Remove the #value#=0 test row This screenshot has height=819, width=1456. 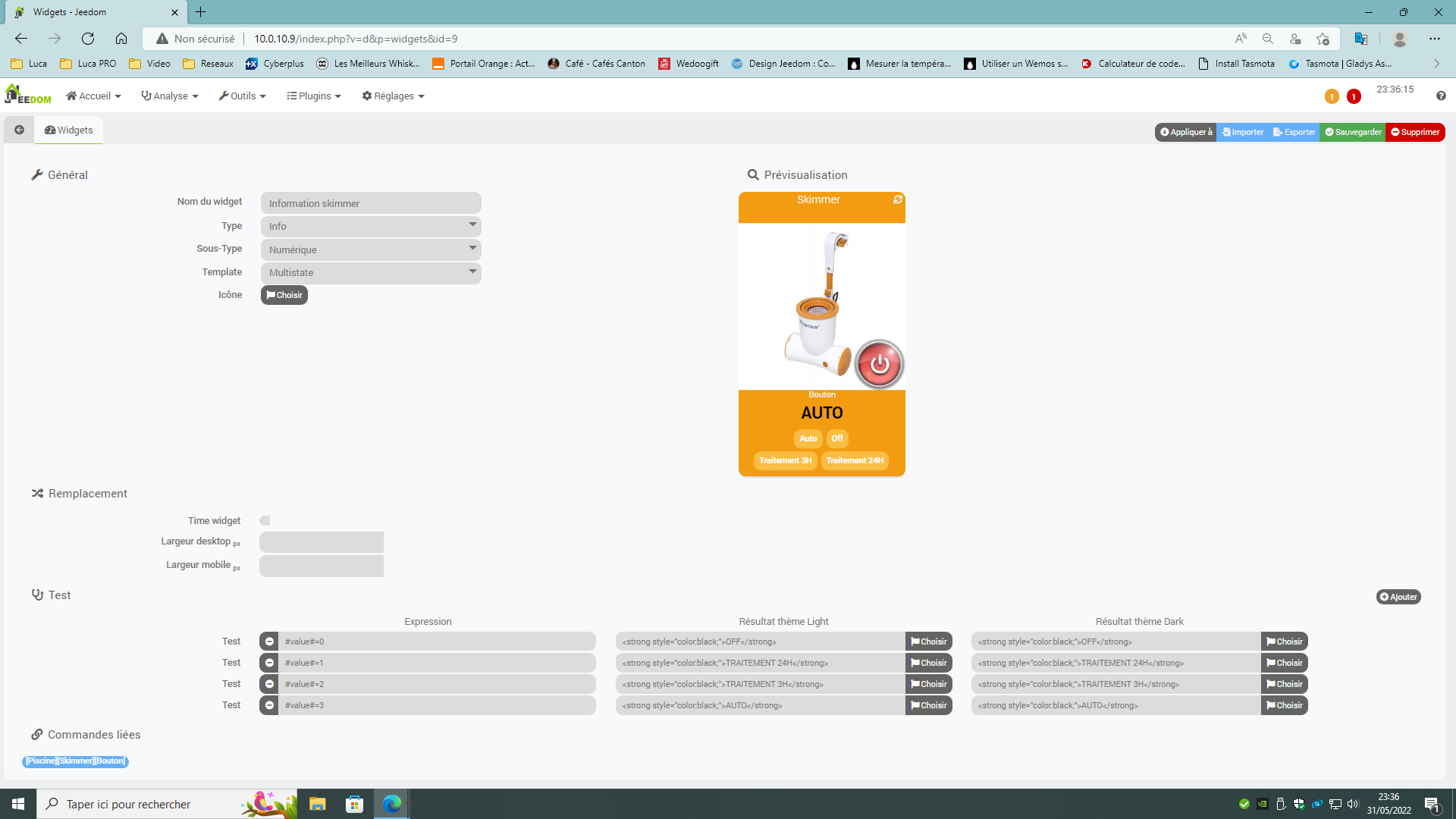point(269,642)
